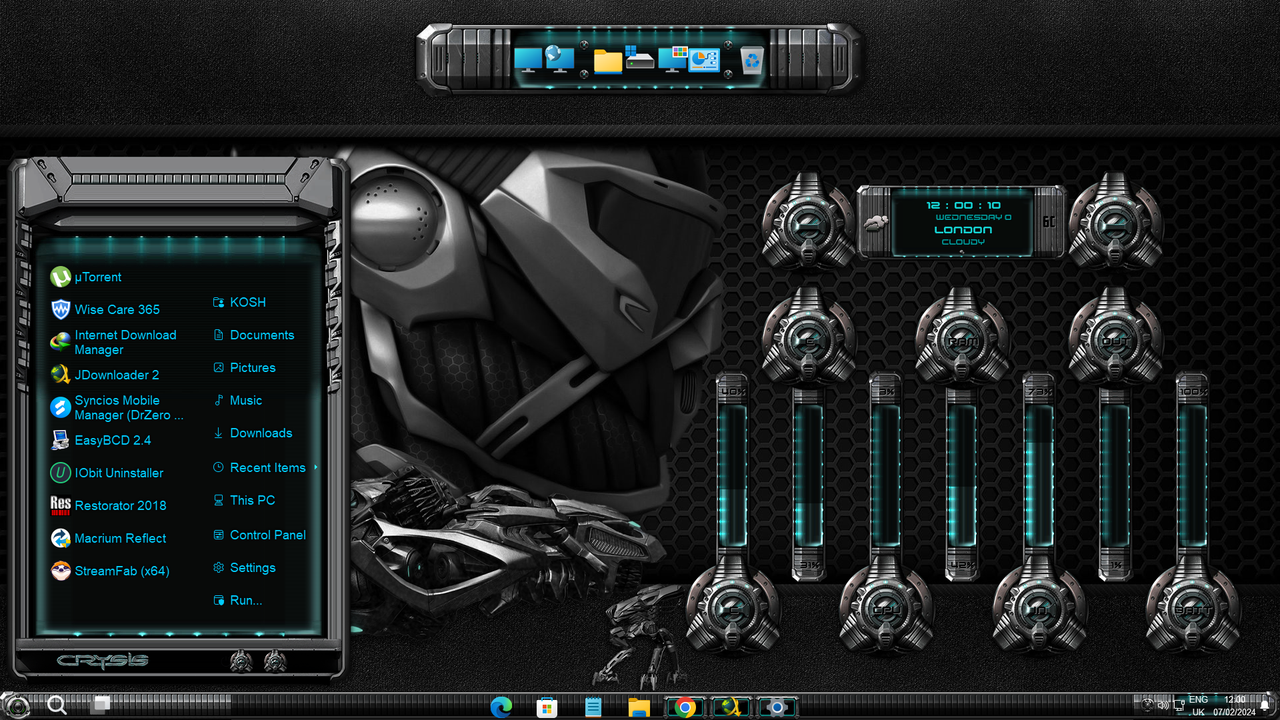The height and width of the screenshot is (720, 1280).
Task: Switch to Google Chrome on the taskbar
Action: pos(685,707)
